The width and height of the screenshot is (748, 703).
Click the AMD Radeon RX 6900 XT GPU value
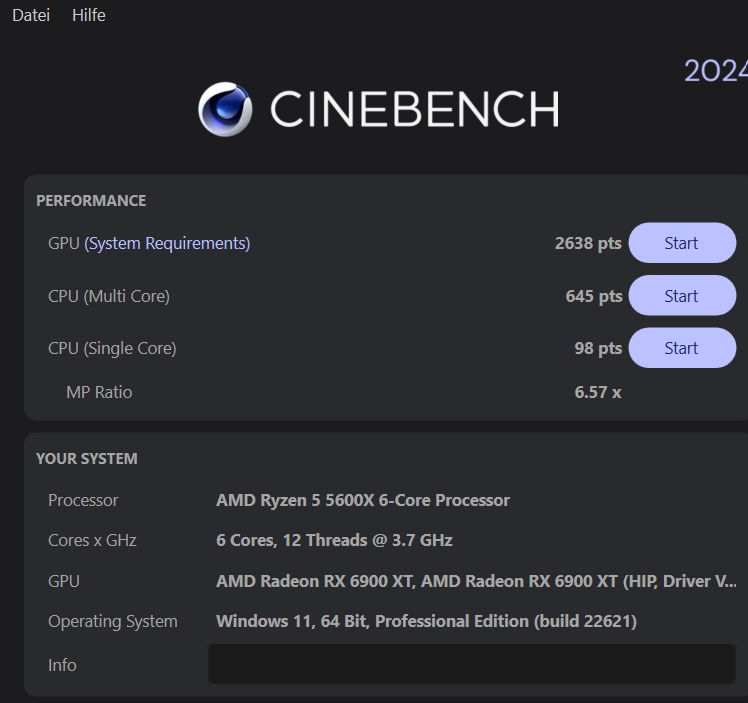pos(476,581)
